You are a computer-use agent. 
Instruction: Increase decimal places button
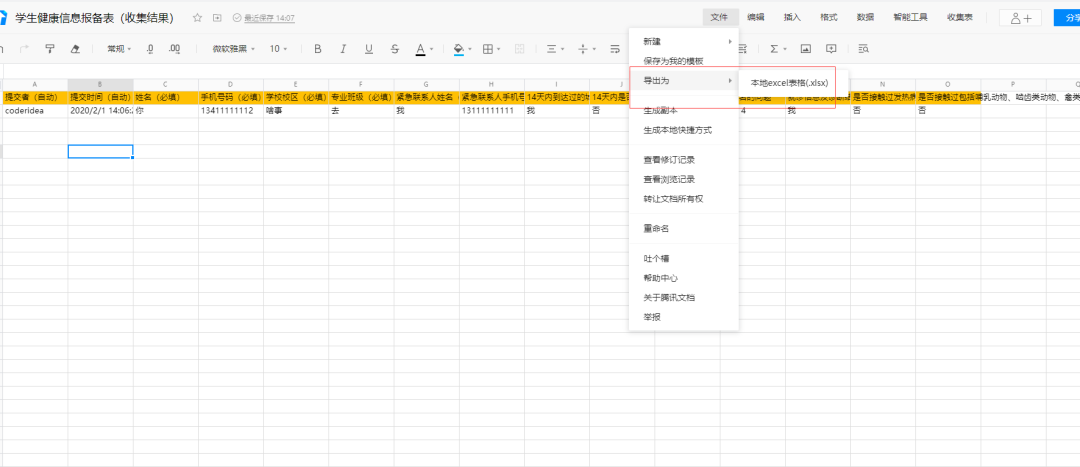click(174, 49)
